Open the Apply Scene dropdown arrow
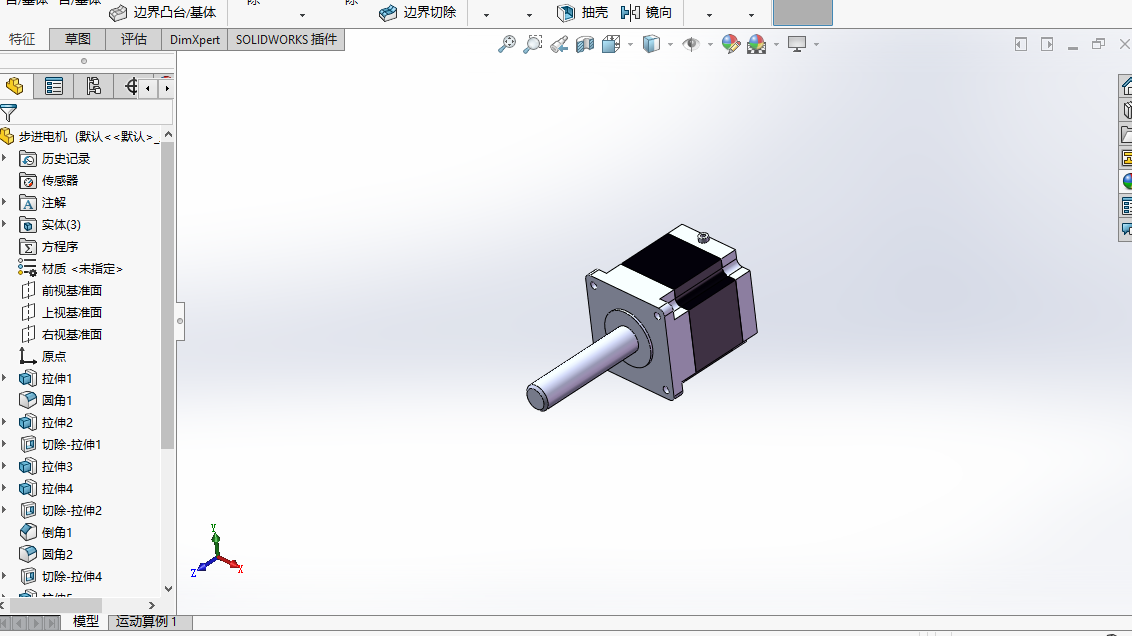Screen dimensions: 1132x636 coord(776,45)
